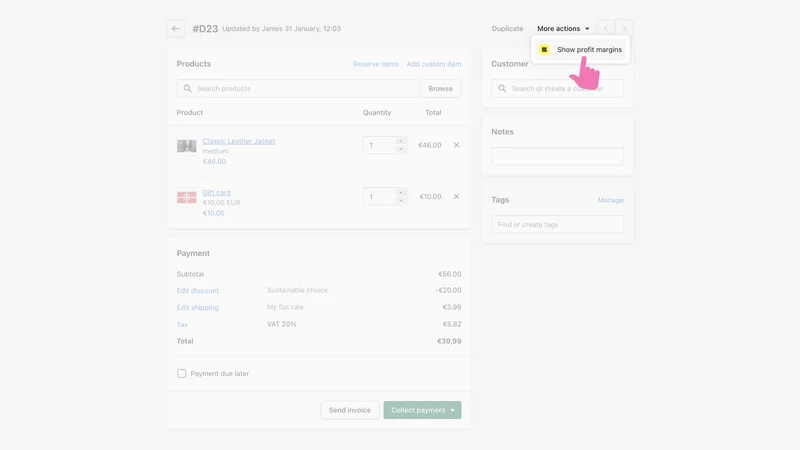Check the Payment due later checkbox
The height and width of the screenshot is (450, 800).
coord(182,373)
